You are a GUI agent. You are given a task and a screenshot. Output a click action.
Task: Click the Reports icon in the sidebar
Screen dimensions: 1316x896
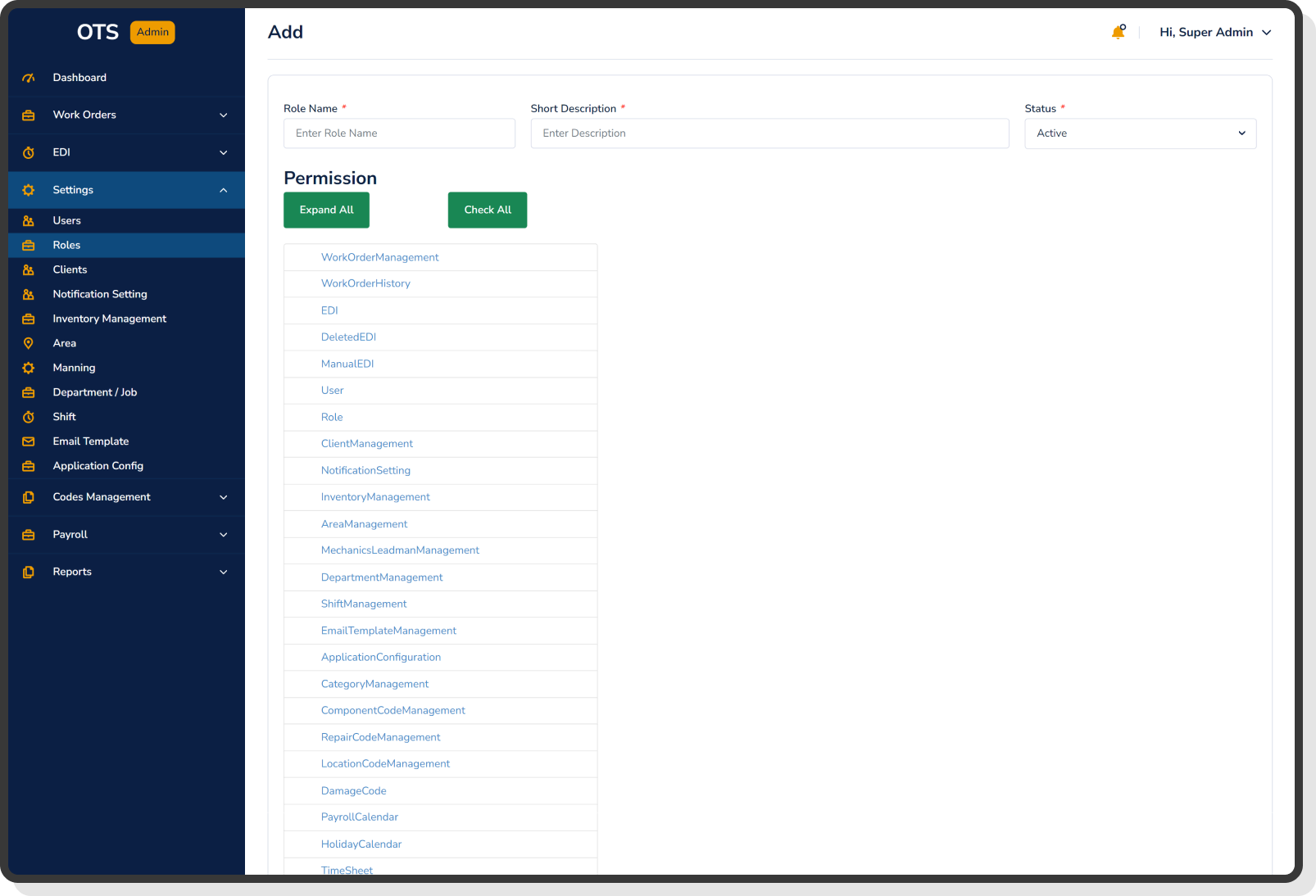29,572
